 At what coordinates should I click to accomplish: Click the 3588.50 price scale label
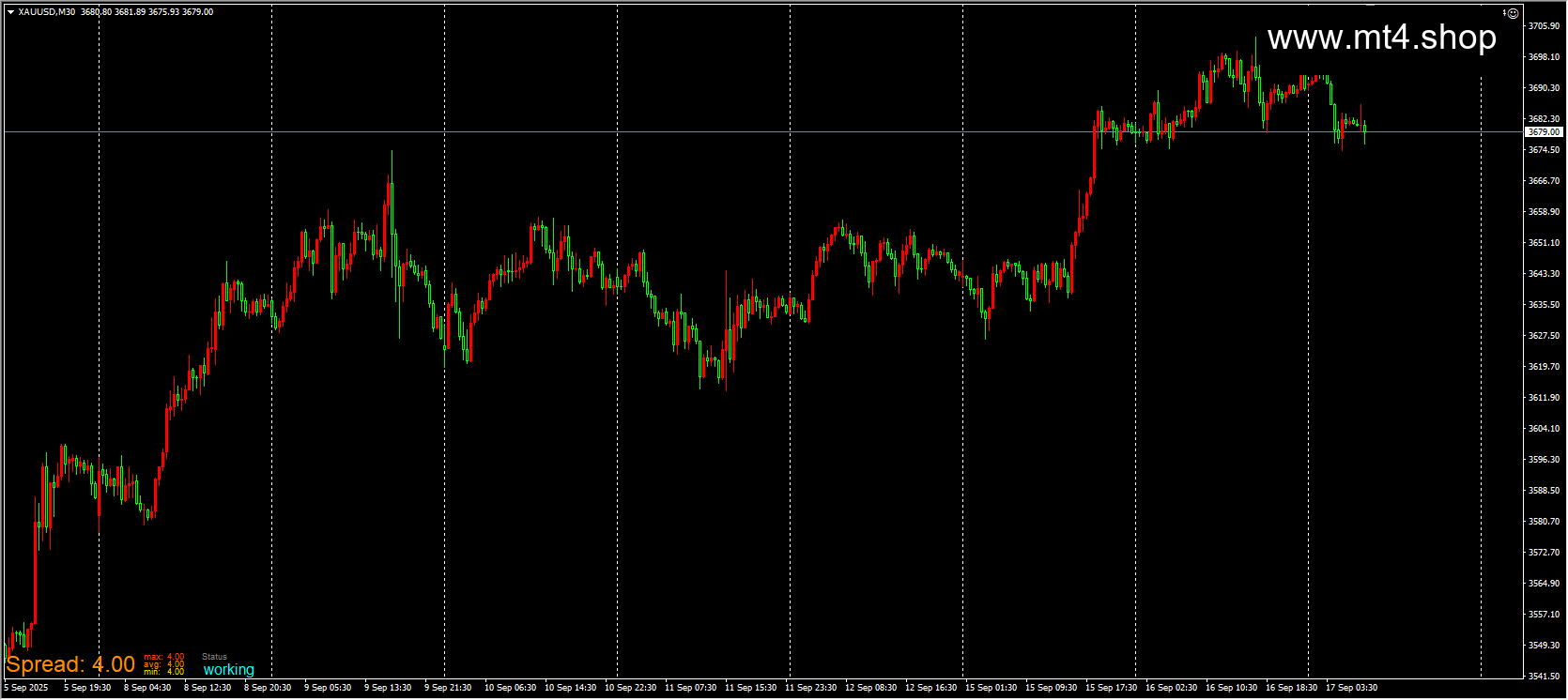click(1544, 491)
